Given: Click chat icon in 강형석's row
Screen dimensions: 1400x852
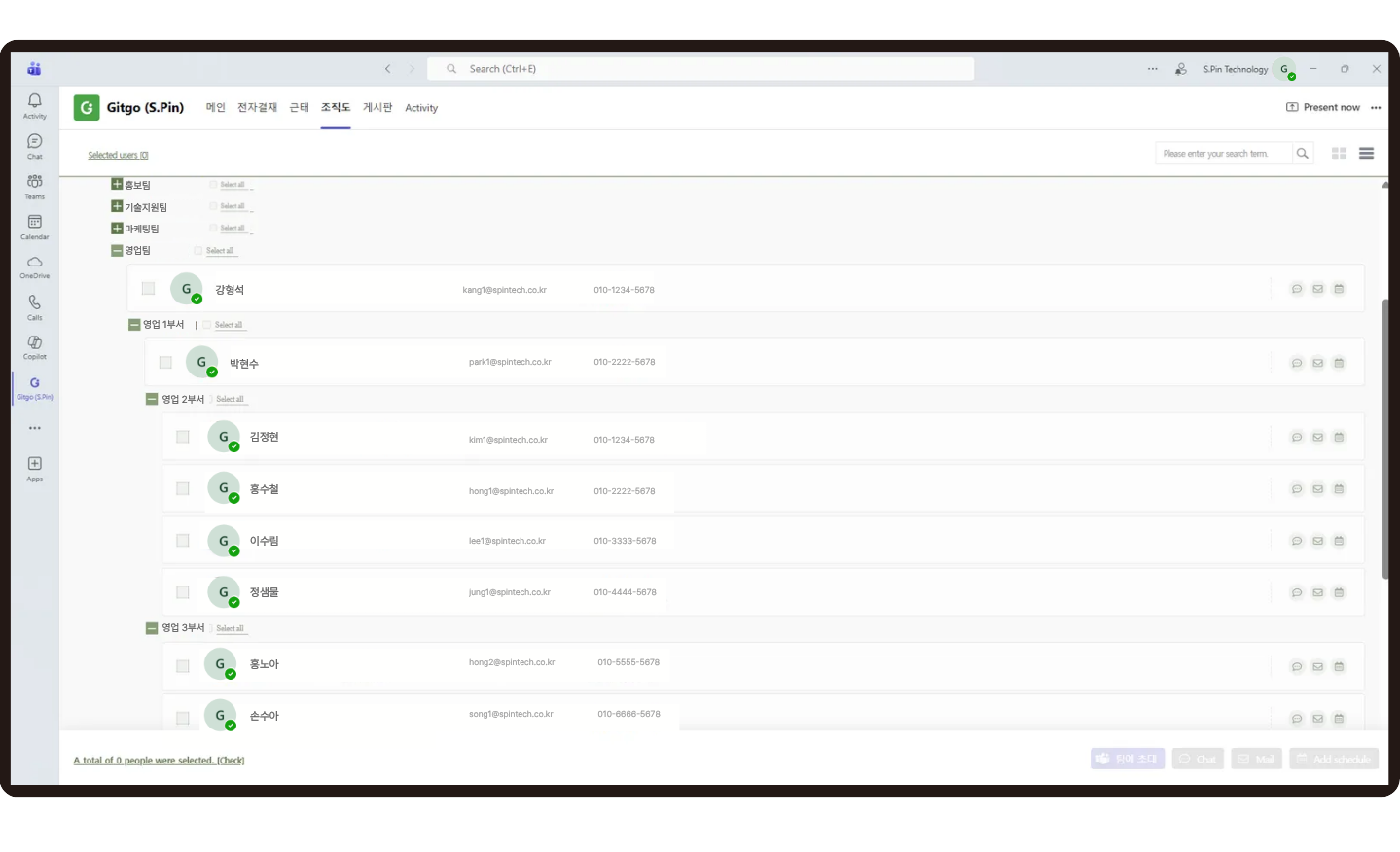Looking at the screenshot, I should click(x=1296, y=289).
